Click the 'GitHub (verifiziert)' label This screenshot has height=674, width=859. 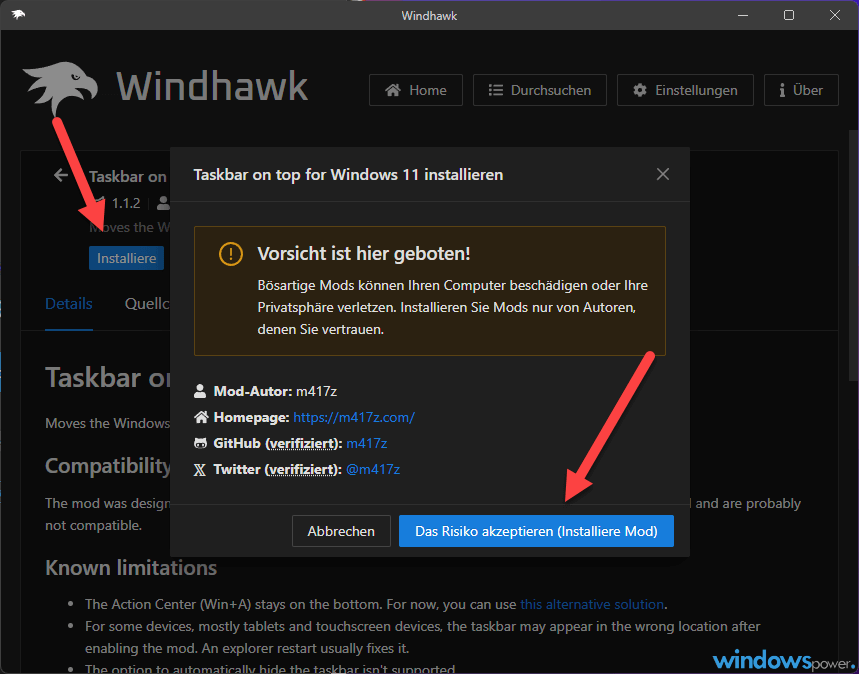(x=278, y=443)
